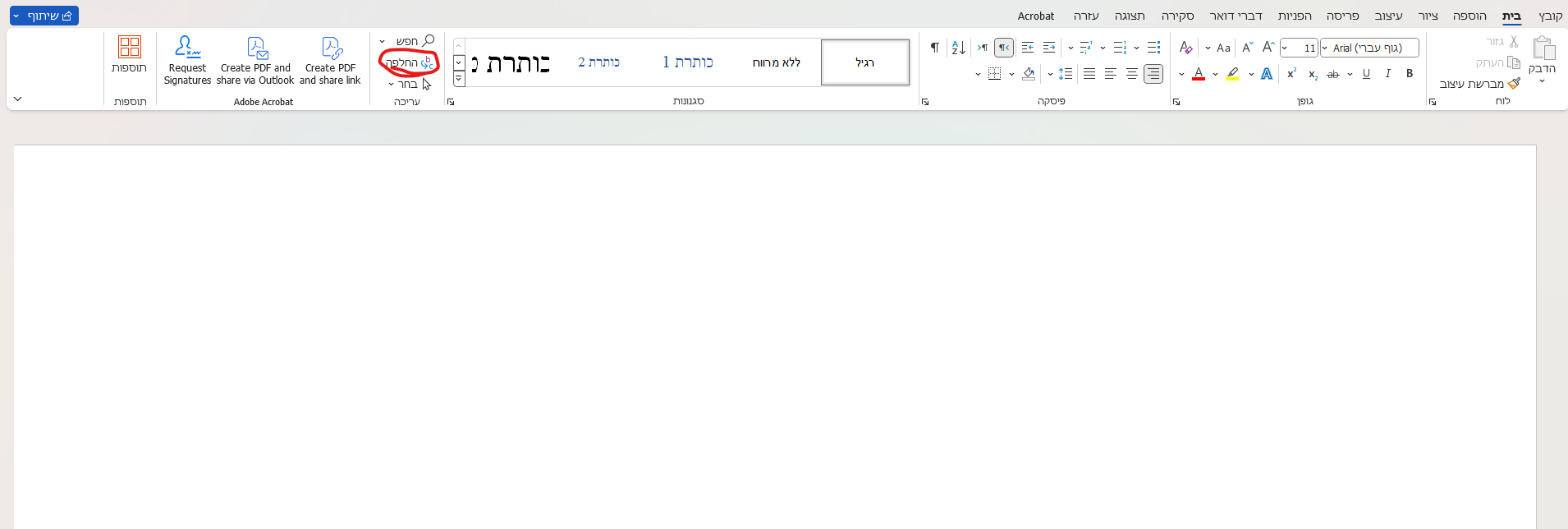The image size is (1568, 529).
Task: Click the Multilevel List icon
Action: (x=1086, y=48)
